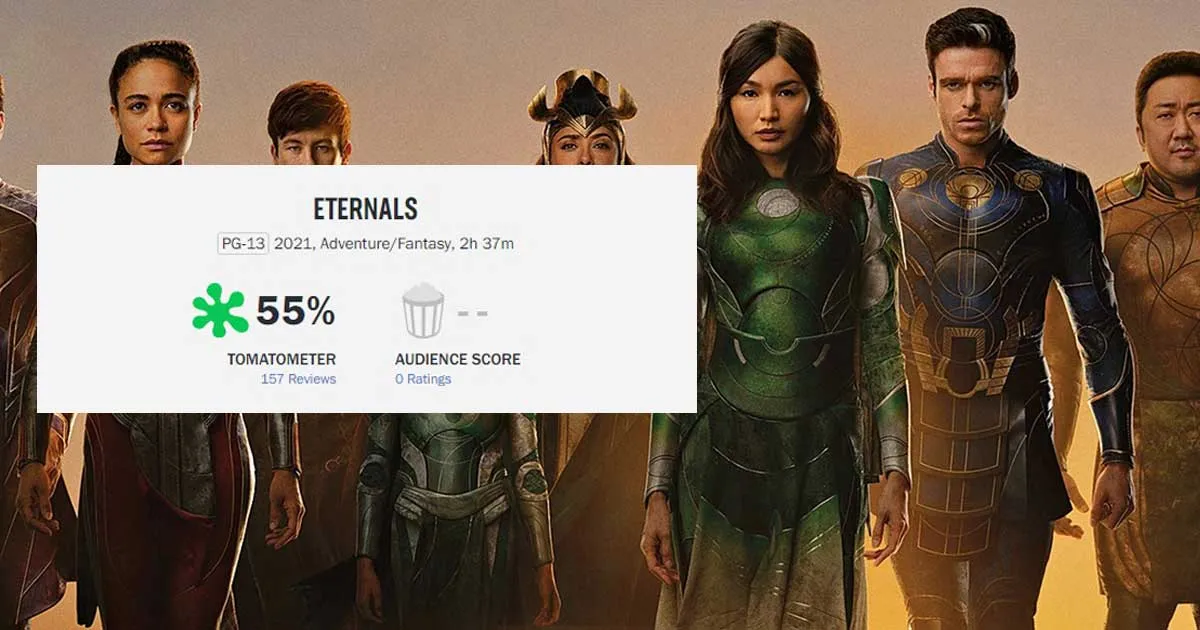Click the figure wearing the gold horned helmet
Viewport: 1200px width, 630px height.
(x=584, y=122)
